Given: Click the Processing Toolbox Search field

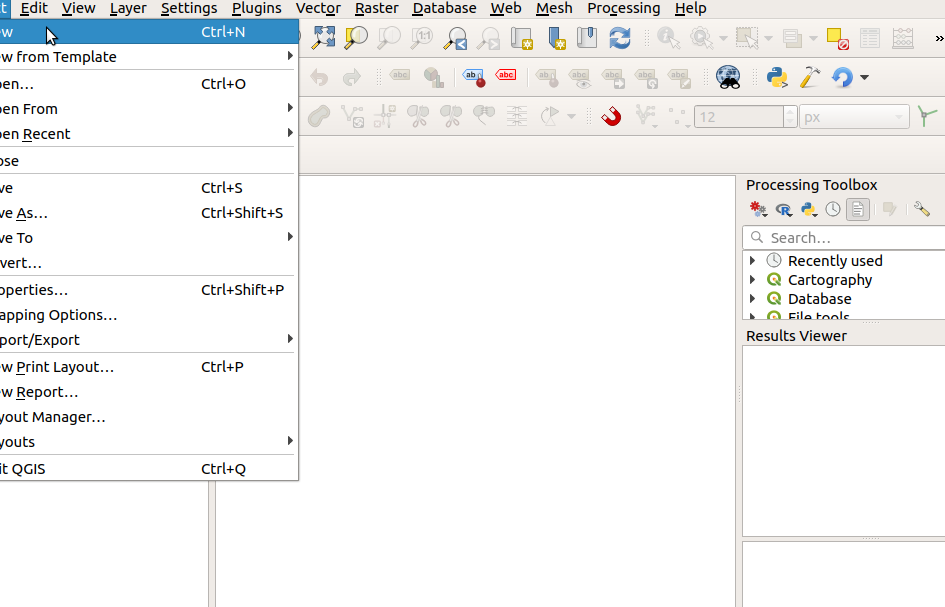Looking at the screenshot, I should (x=850, y=238).
